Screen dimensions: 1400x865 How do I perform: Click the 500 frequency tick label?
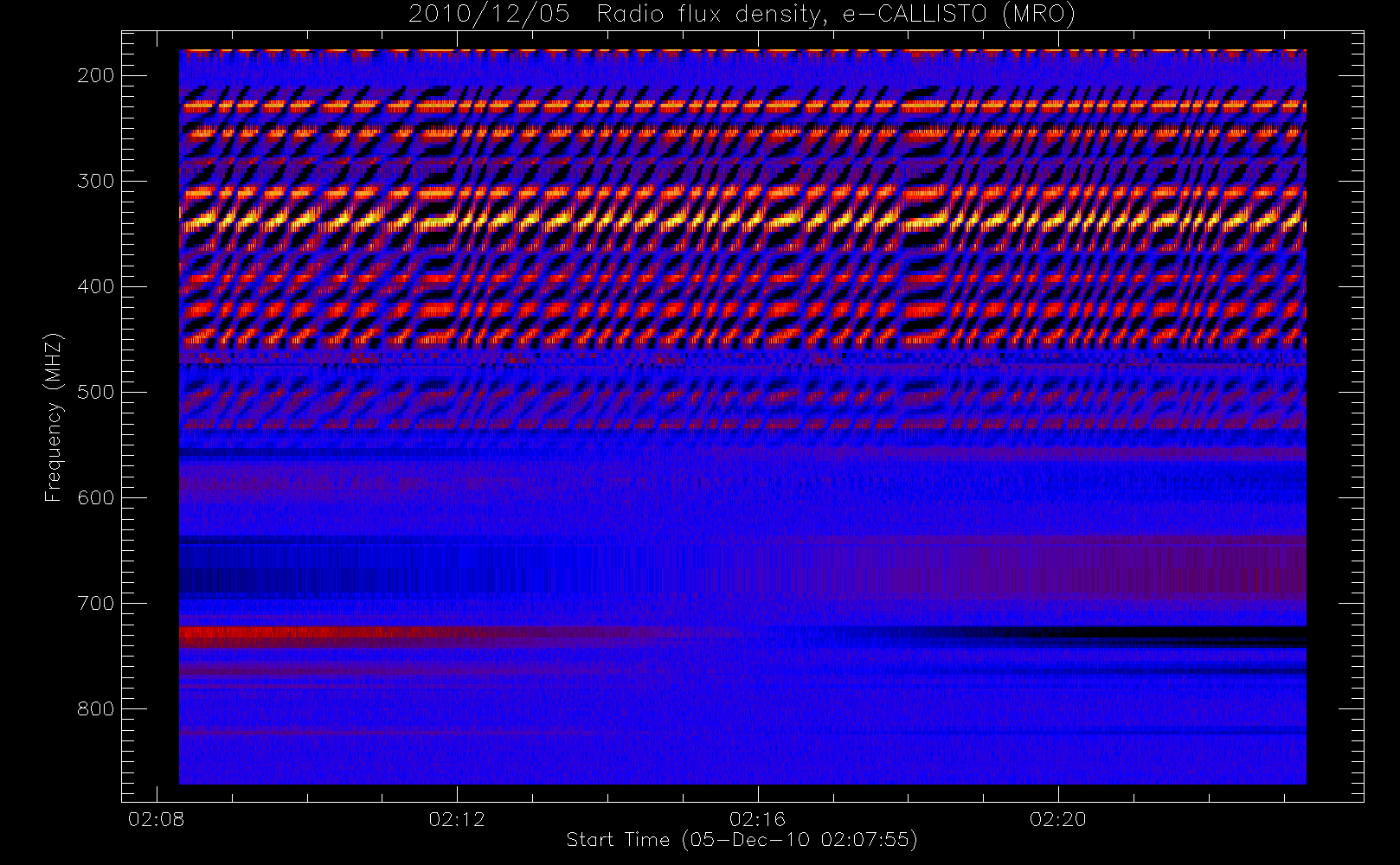pyautogui.click(x=95, y=392)
